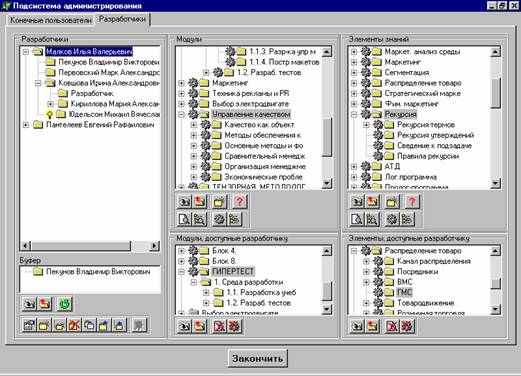521x376 pixels.
Task: Click lightbulb icon beside Юдельсон Михаил
Action: [50, 115]
